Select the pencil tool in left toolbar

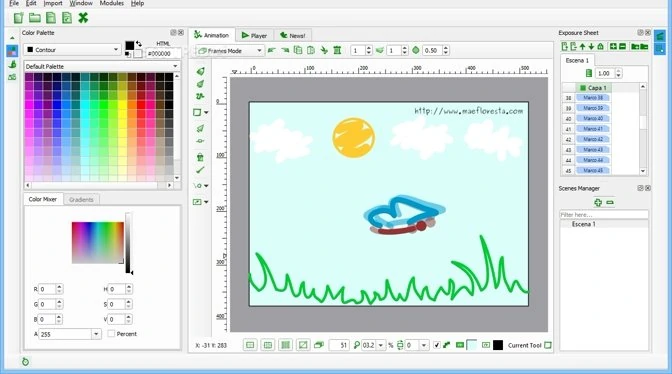200,72
